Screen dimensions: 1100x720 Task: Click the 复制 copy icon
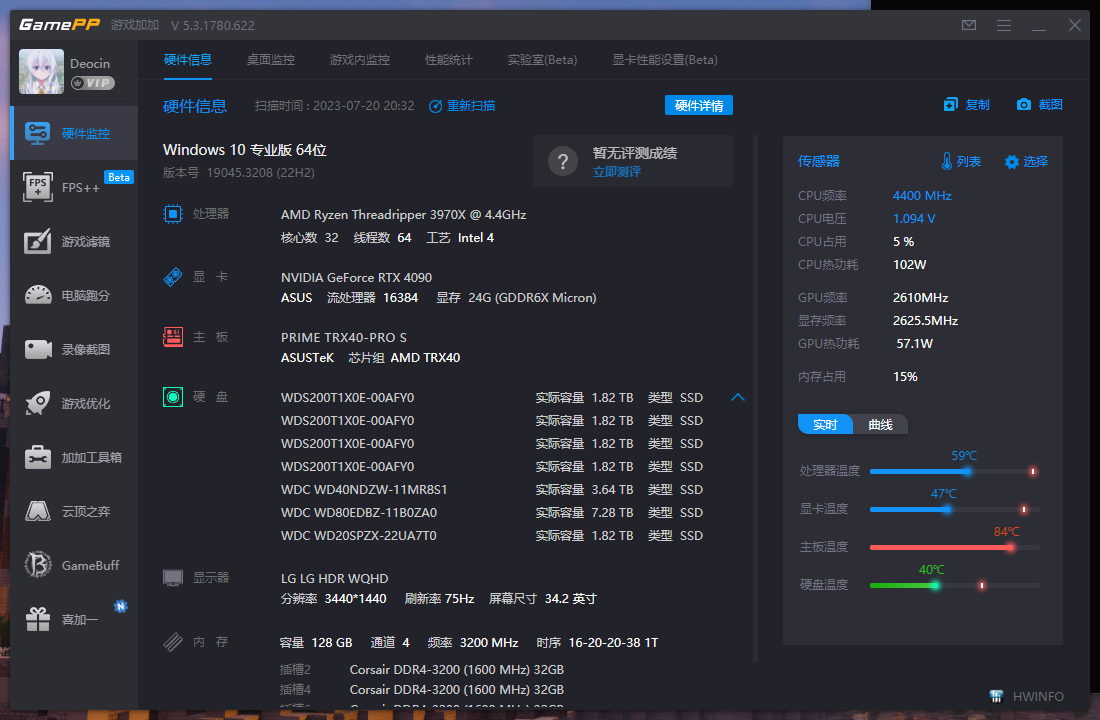pos(951,105)
